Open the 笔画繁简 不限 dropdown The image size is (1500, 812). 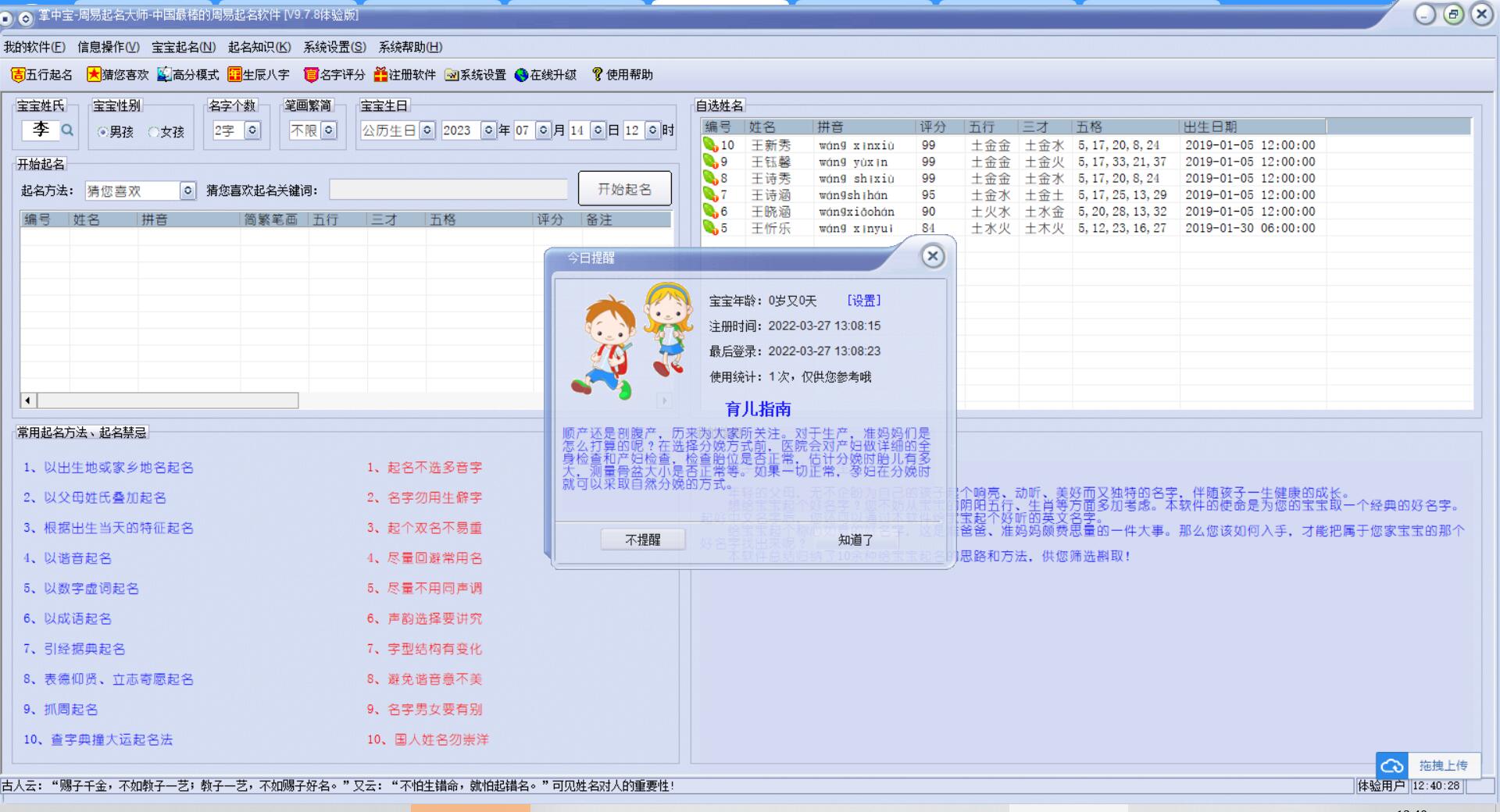(329, 130)
